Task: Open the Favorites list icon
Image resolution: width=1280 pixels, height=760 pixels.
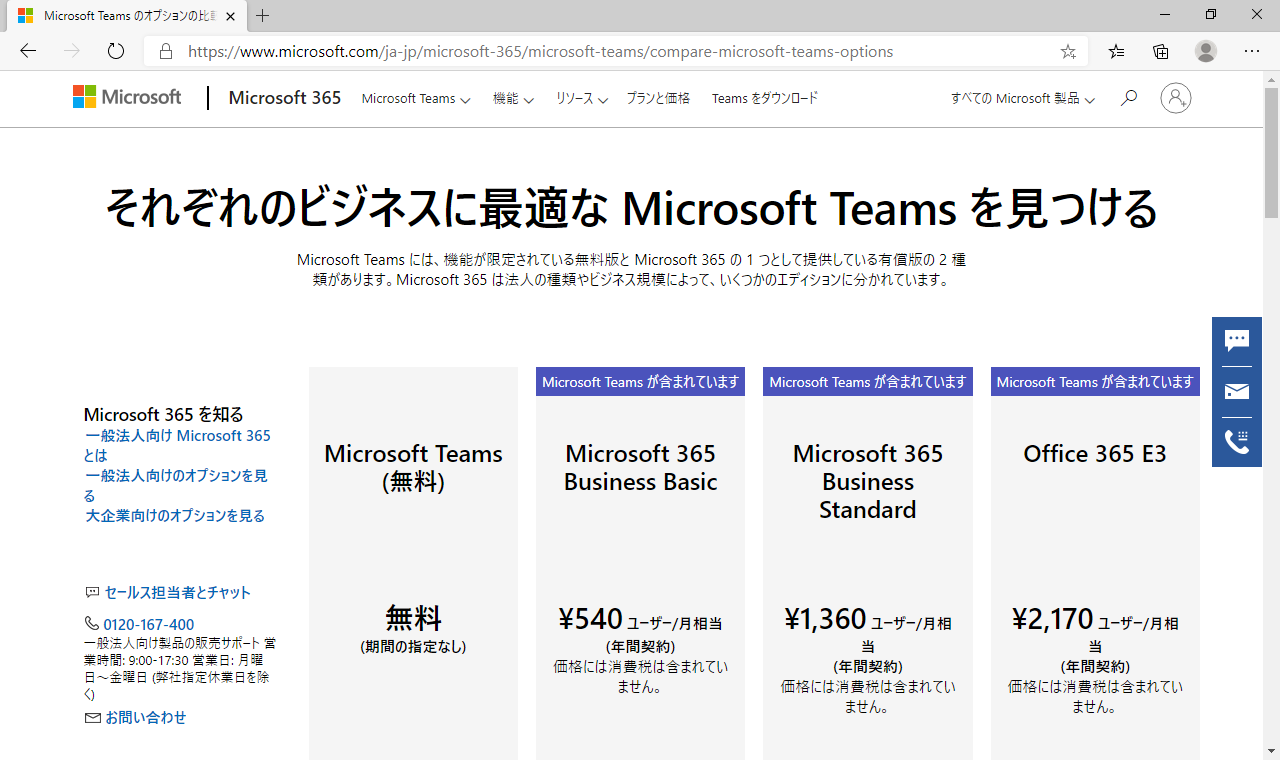Action: coord(1117,51)
